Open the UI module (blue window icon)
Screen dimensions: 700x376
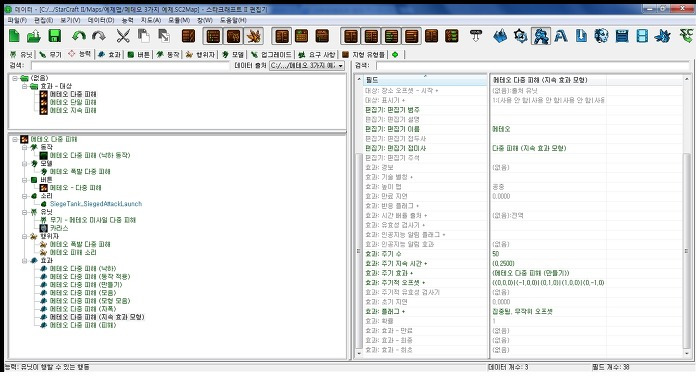click(622, 36)
